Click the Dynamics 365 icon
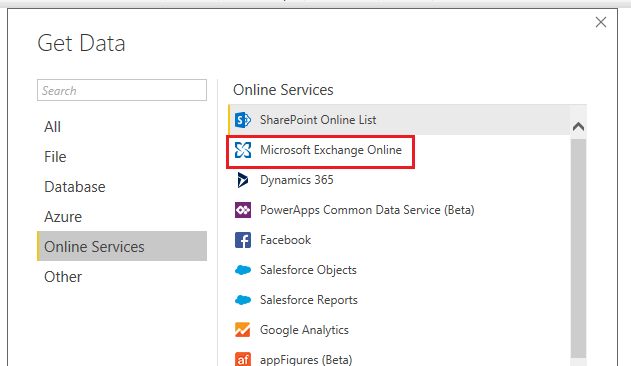The height and width of the screenshot is (366, 631). coord(242,180)
